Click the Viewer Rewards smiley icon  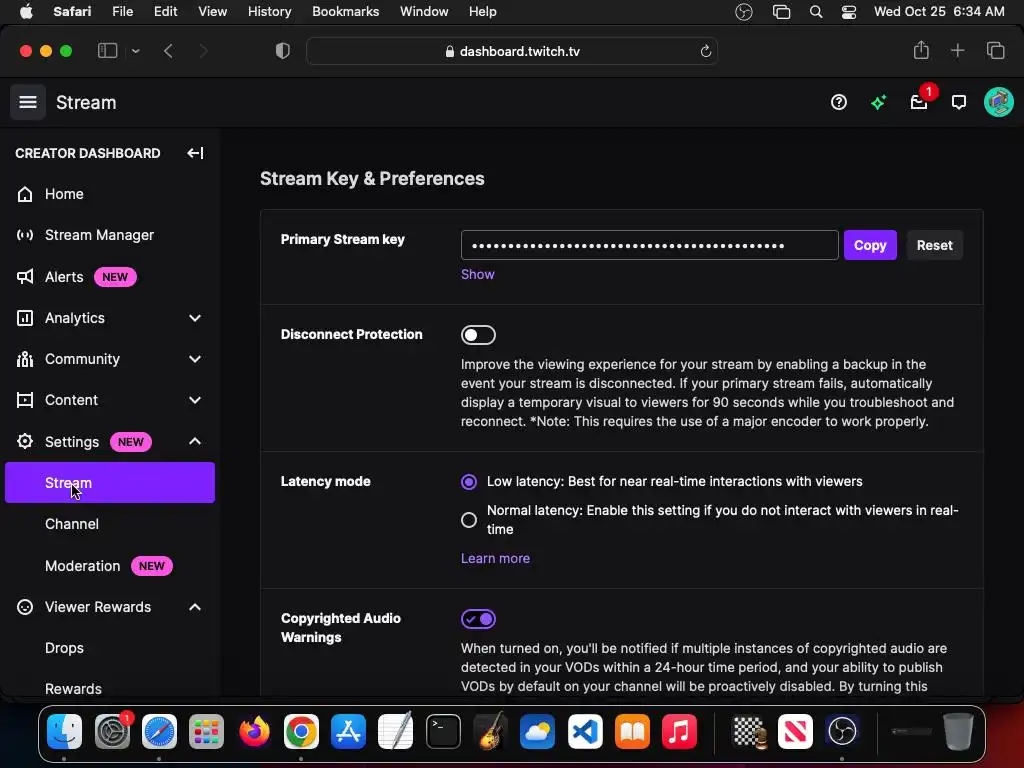(25, 607)
